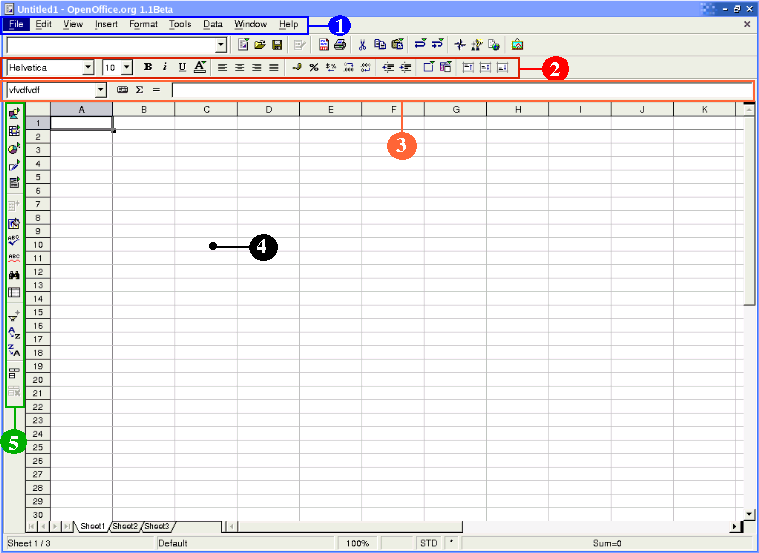Expand the cell name box dropdown
Viewport: 759px width, 553px height.
point(100,90)
